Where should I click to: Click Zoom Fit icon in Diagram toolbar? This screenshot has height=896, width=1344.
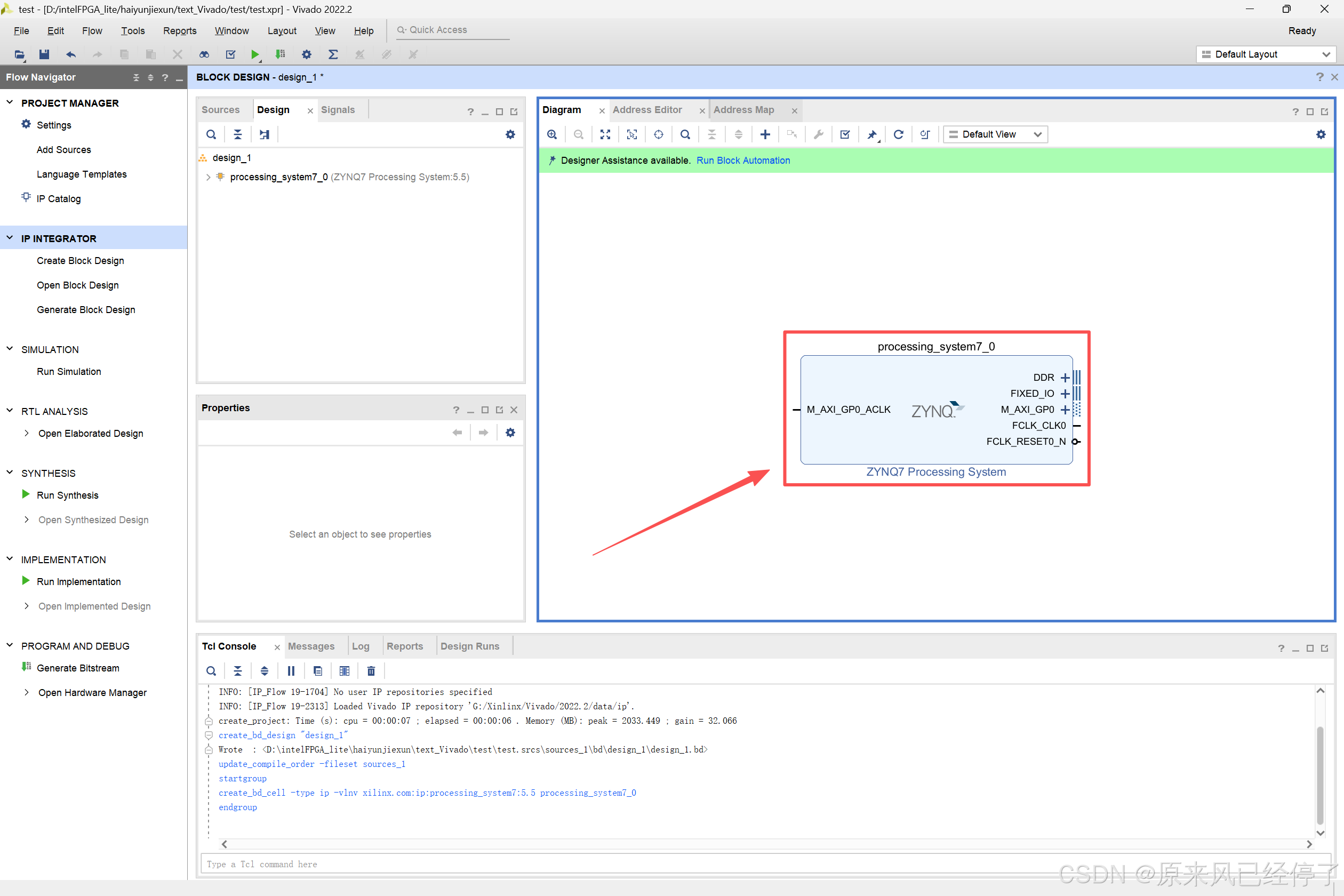coord(605,134)
